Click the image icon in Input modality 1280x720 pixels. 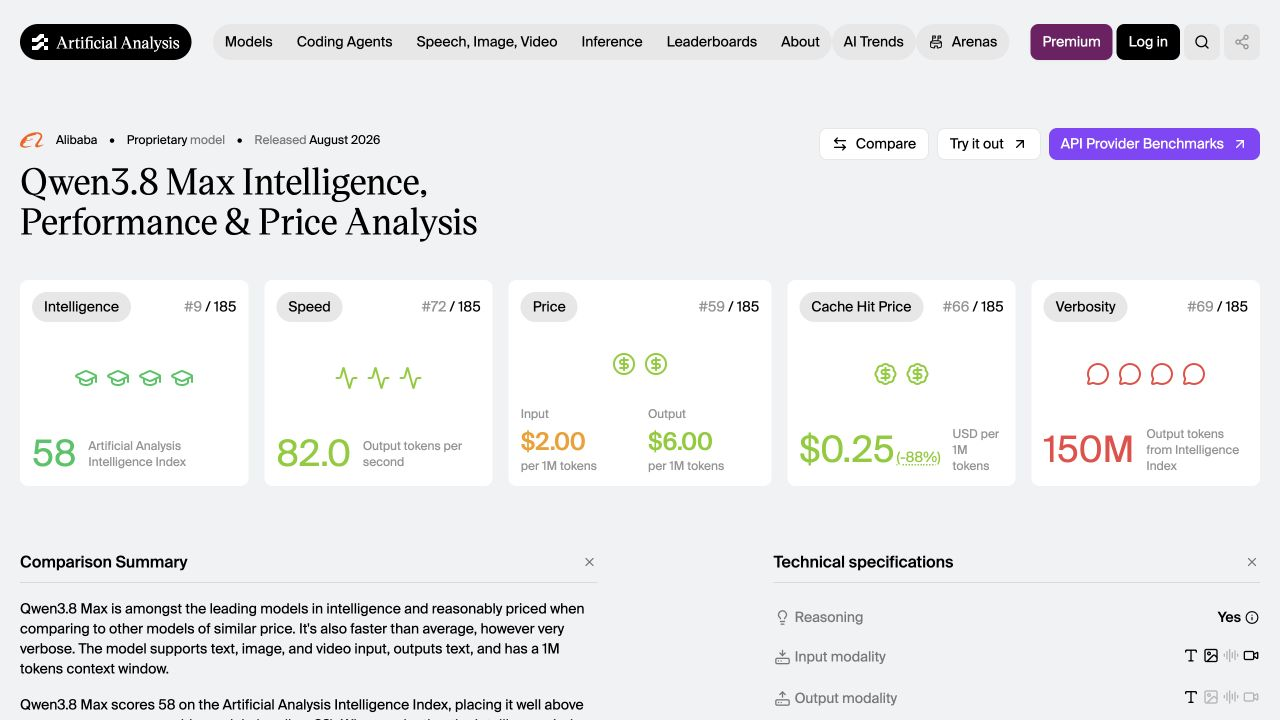click(x=1211, y=656)
